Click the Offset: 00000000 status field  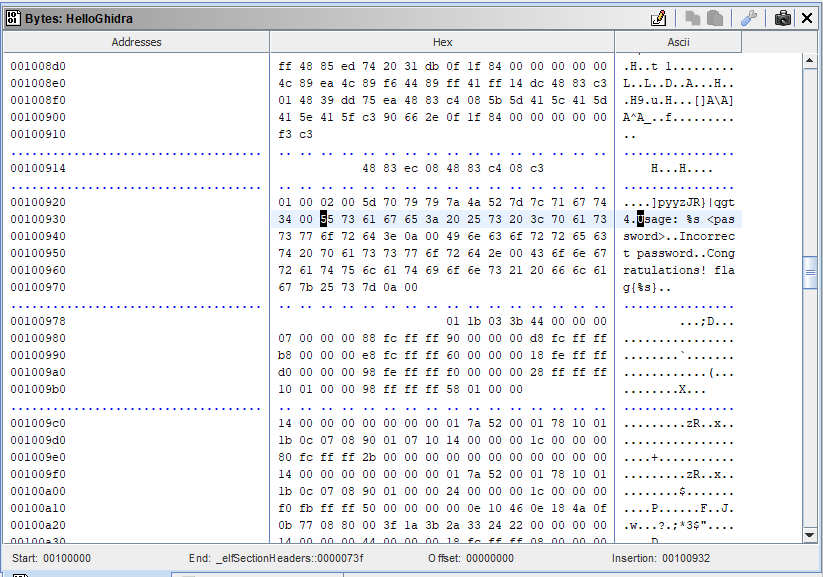471,558
